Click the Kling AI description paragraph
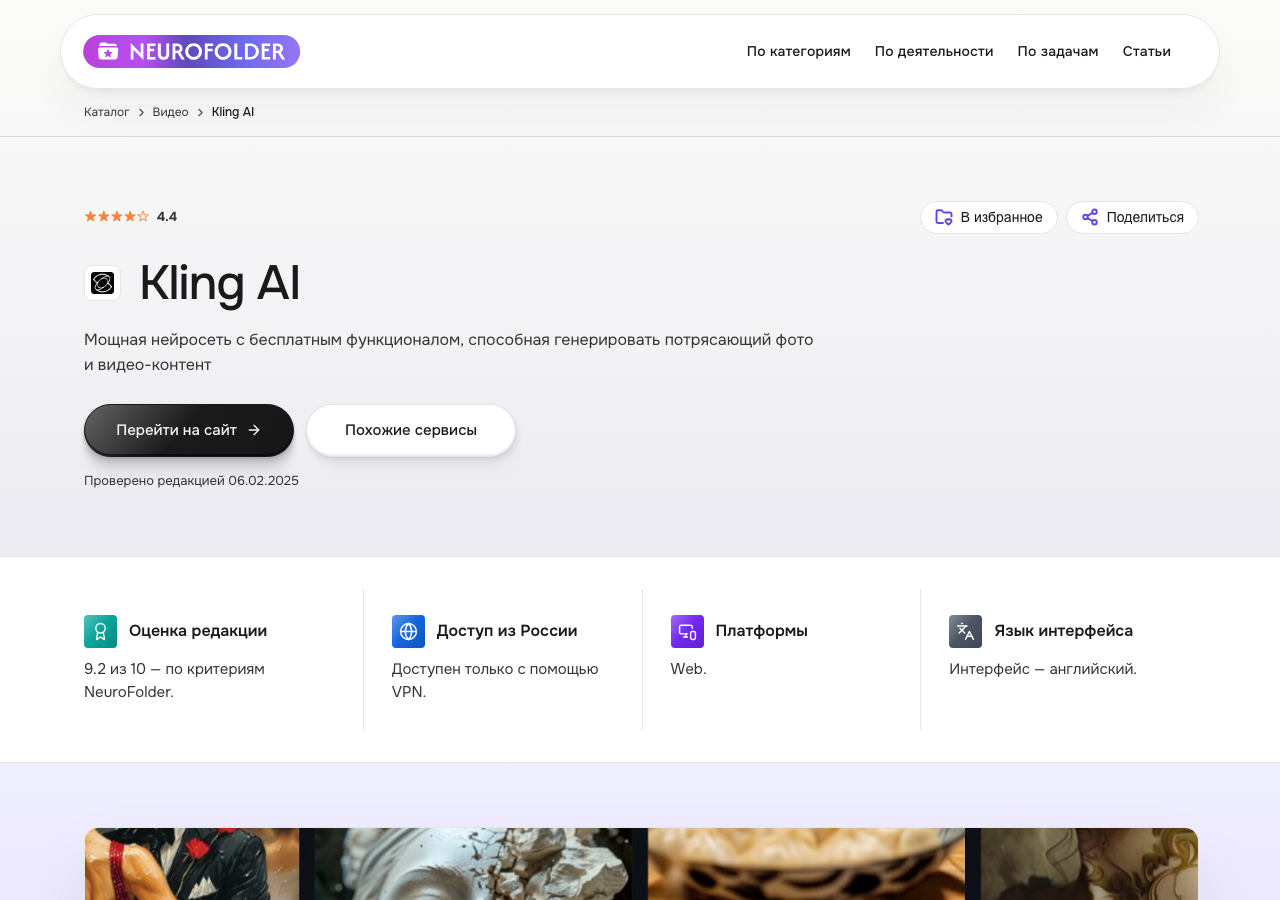 coord(449,352)
